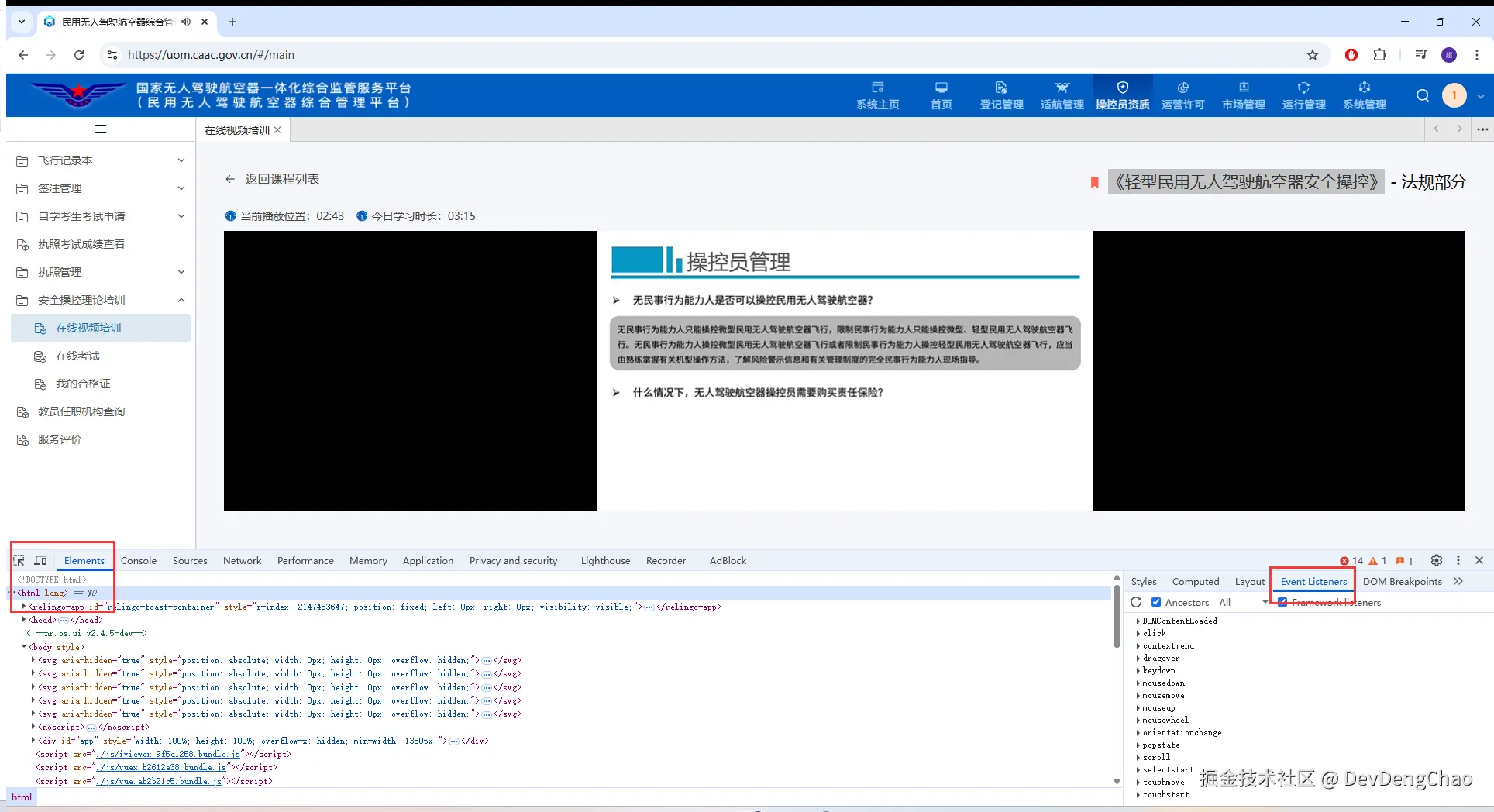Viewport: 1494px width, 812px height.
Task: Expand the click event listener
Action: [1138, 633]
